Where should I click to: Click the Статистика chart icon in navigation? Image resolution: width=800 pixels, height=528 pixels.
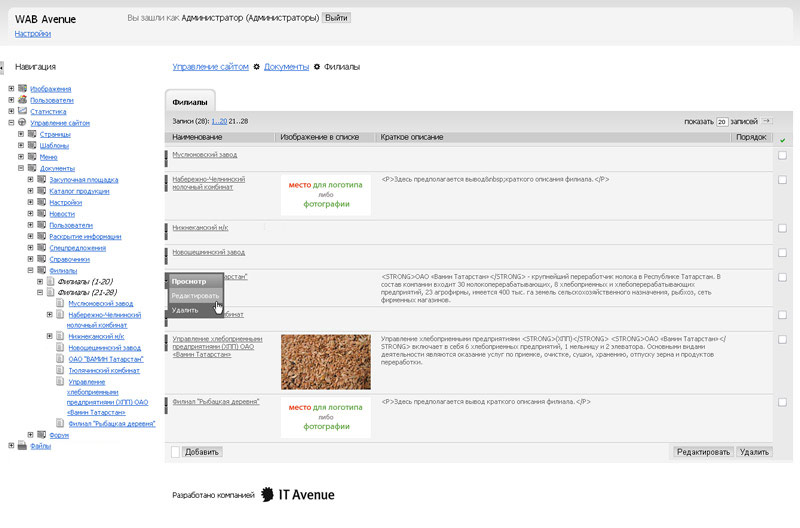[x=22, y=112]
